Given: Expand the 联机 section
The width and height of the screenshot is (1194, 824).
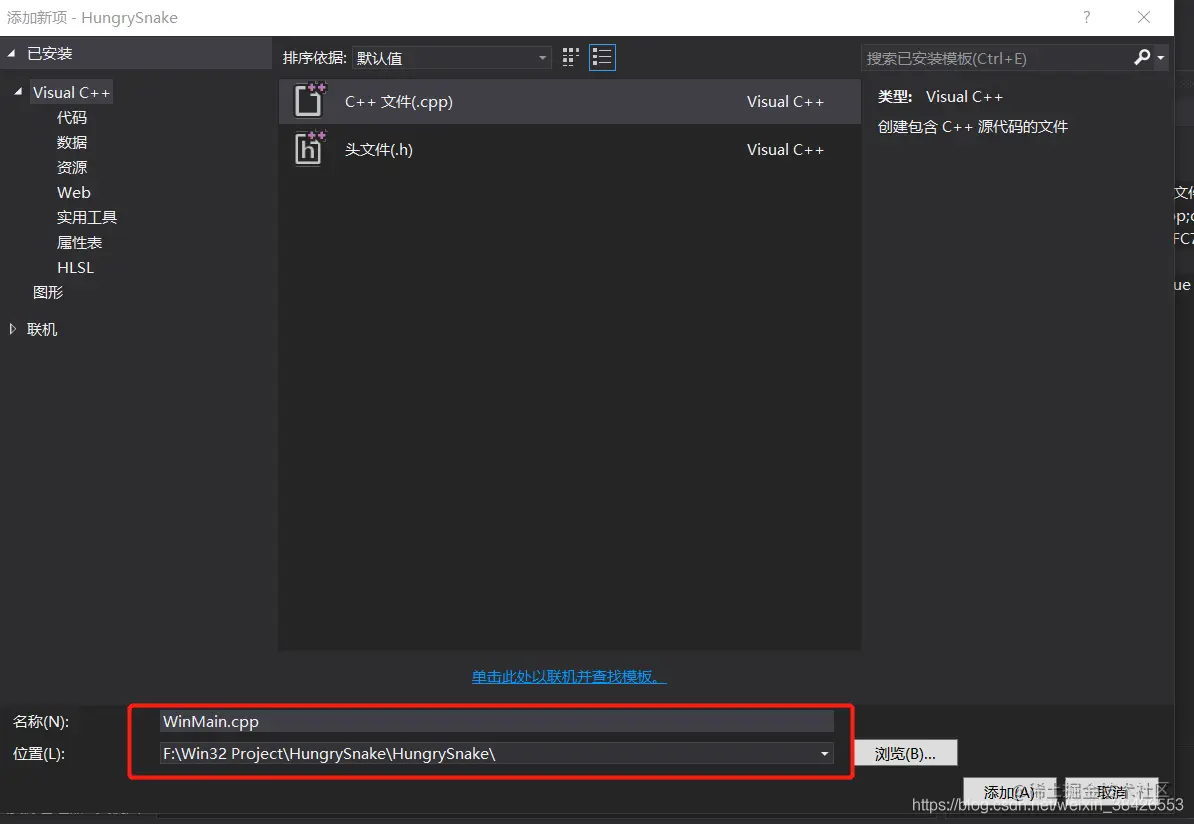Looking at the screenshot, I should point(12,329).
